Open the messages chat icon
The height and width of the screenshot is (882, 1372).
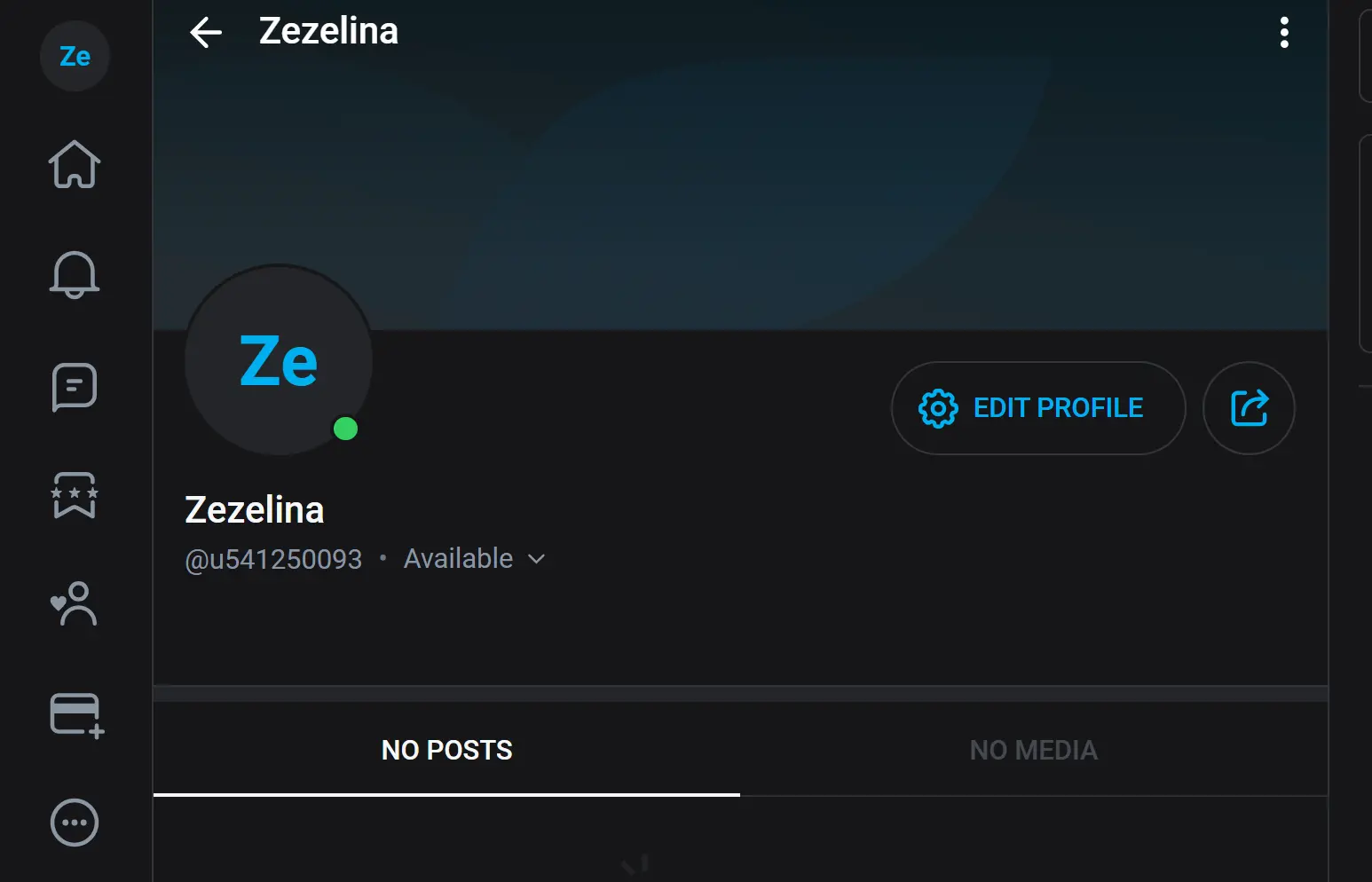click(x=75, y=387)
